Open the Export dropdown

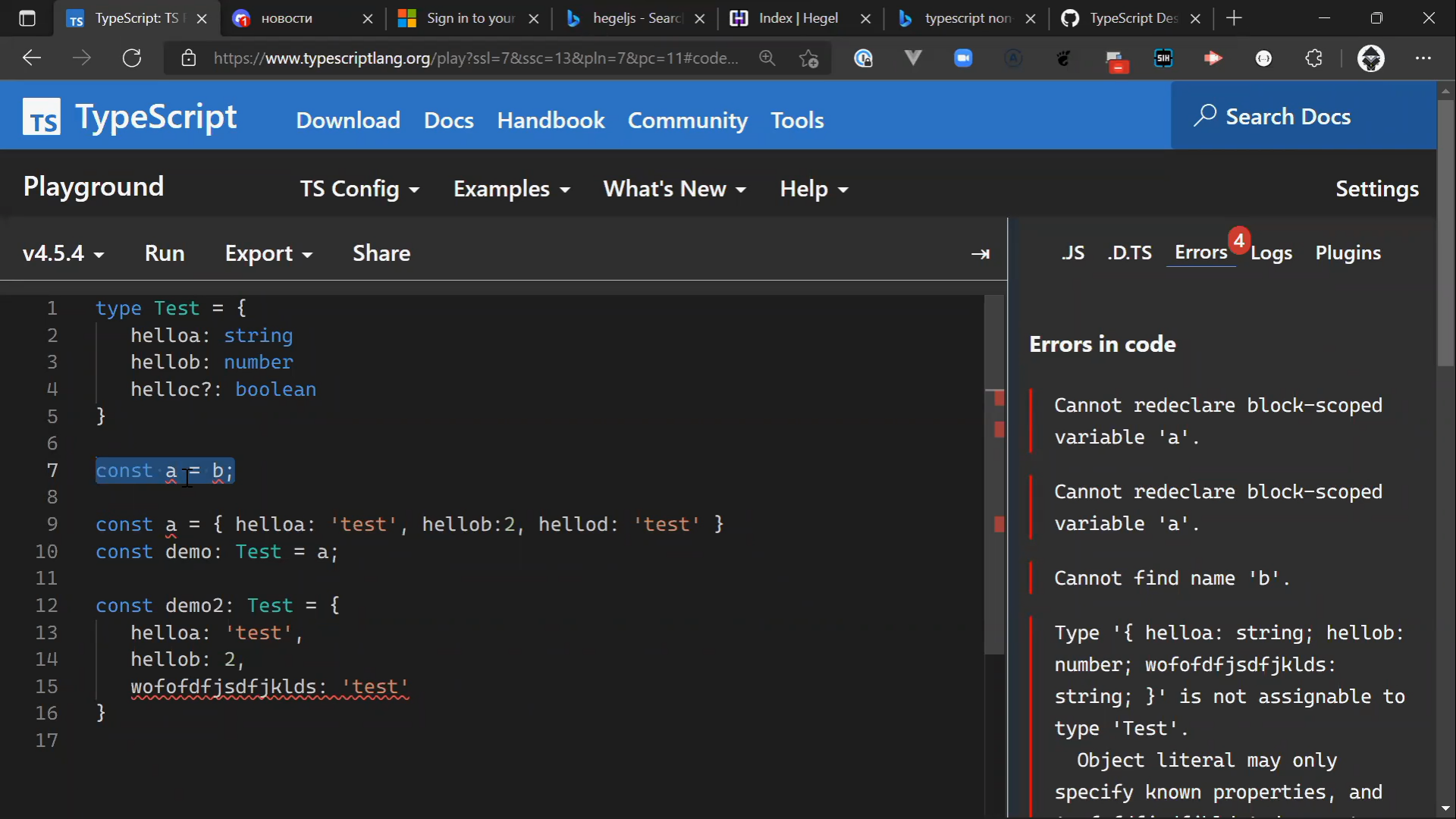pyautogui.click(x=268, y=253)
